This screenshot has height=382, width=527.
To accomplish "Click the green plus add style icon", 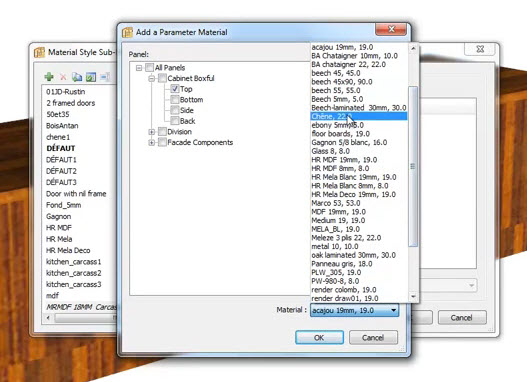I will (49, 77).
